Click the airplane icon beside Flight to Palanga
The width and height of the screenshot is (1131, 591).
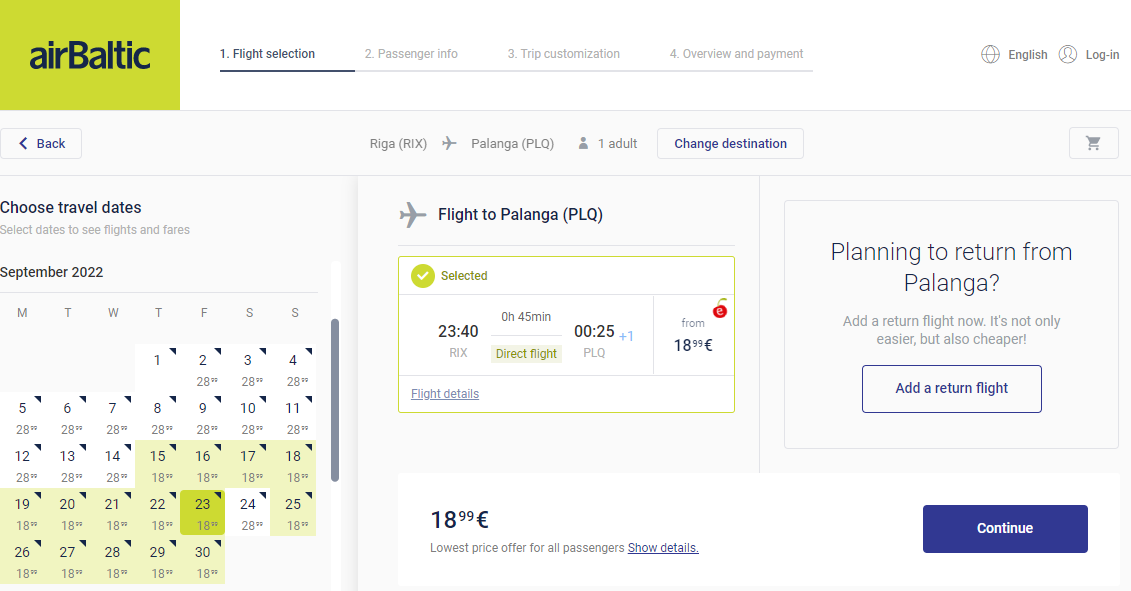413,214
